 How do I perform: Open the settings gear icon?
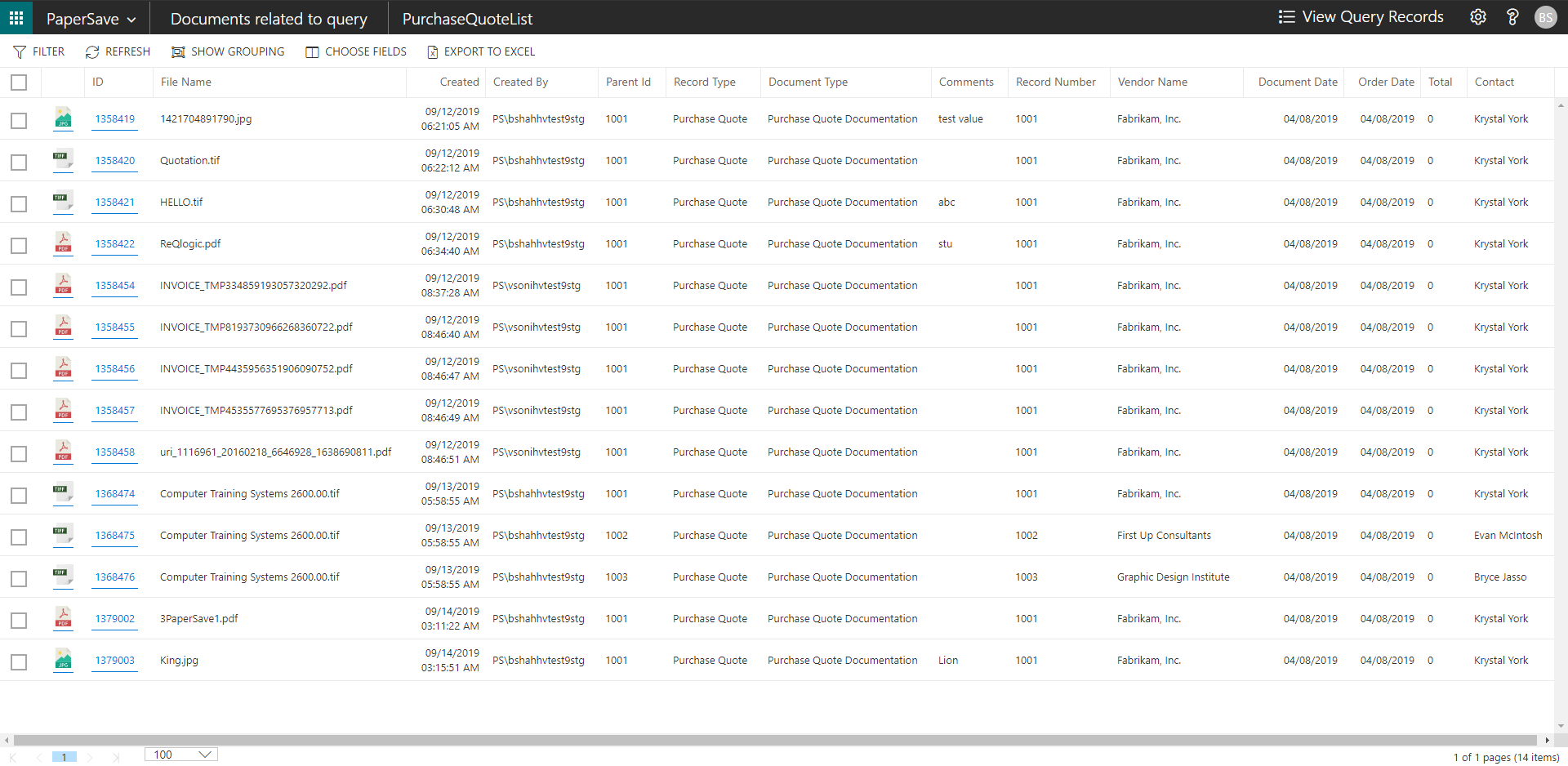(x=1477, y=17)
